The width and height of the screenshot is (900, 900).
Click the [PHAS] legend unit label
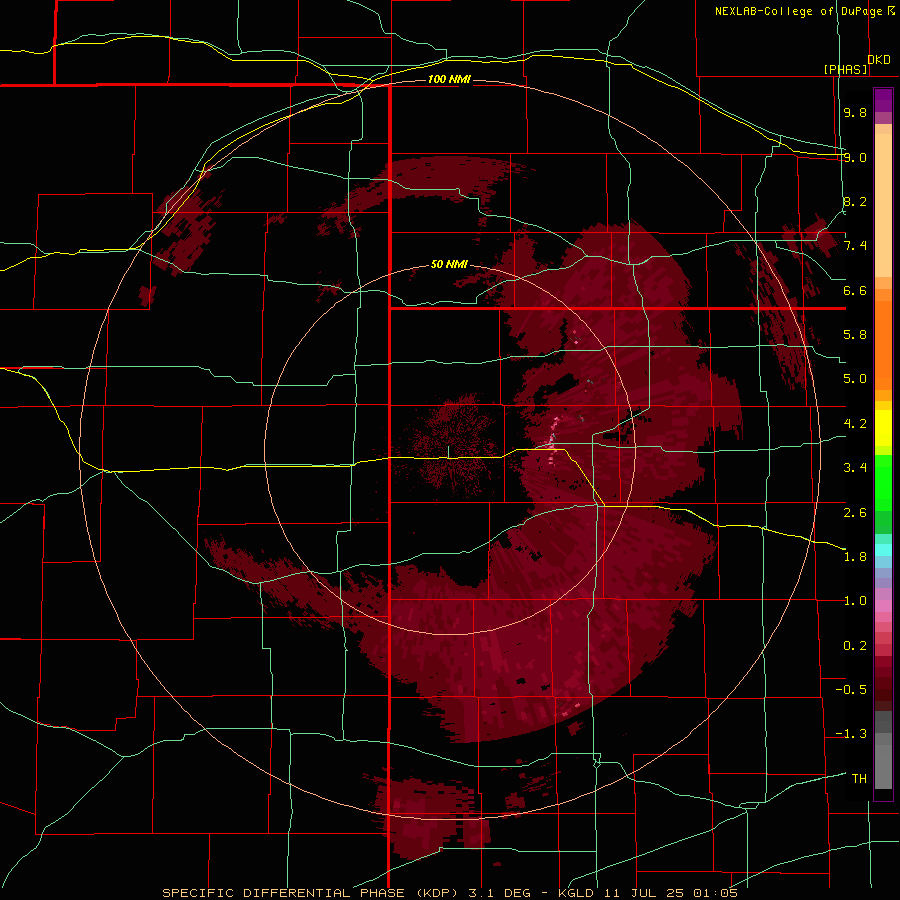click(845, 69)
